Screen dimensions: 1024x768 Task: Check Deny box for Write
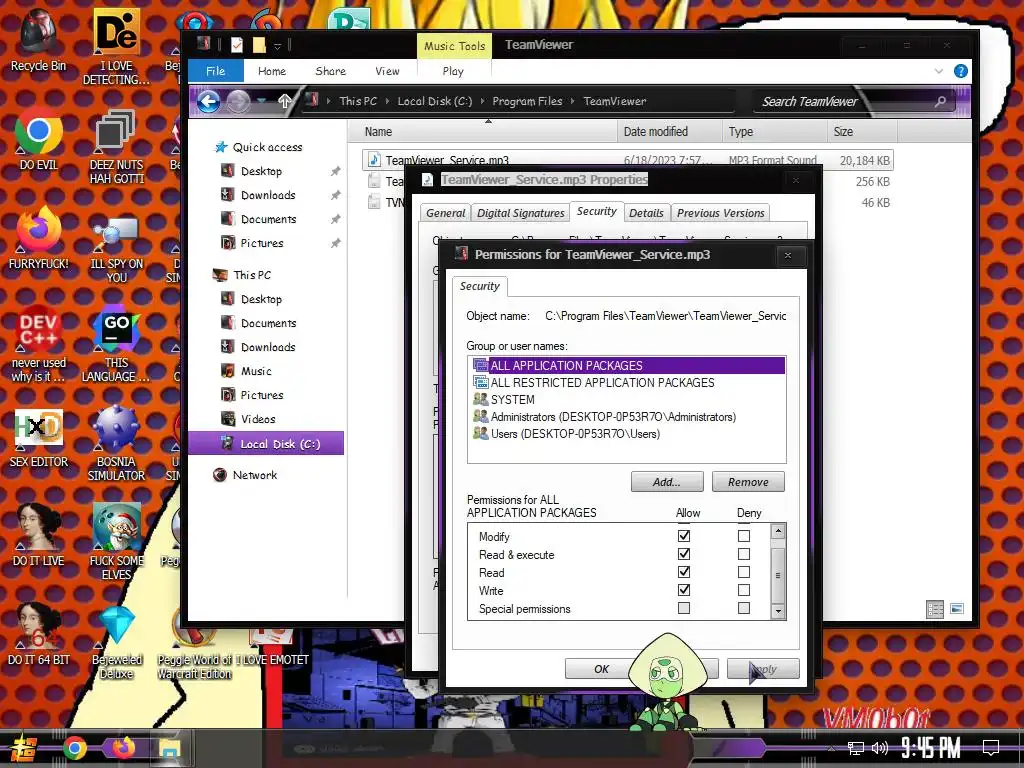(x=744, y=590)
